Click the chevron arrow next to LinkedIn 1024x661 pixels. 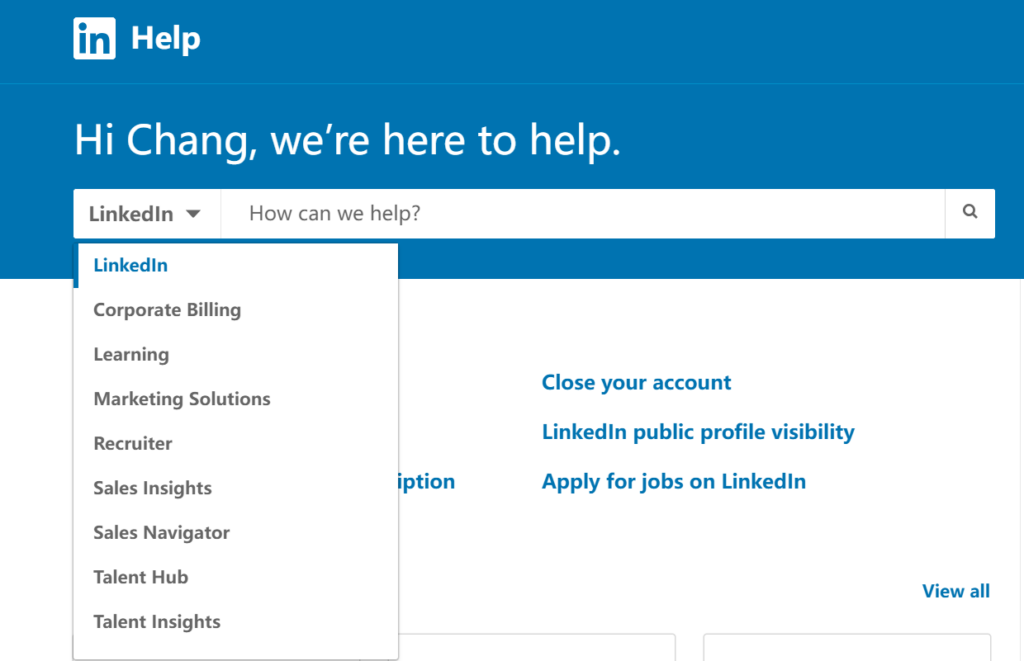pyautogui.click(x=194, y=213)
